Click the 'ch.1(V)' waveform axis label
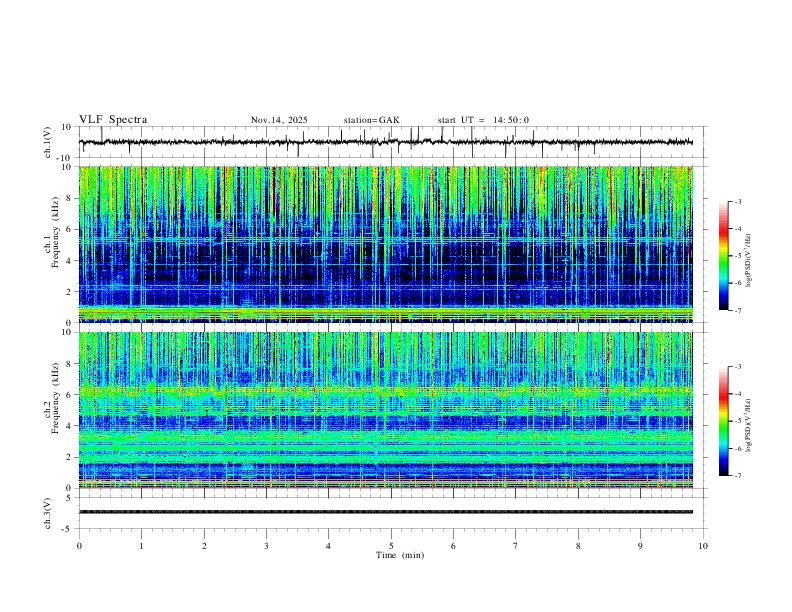Screen dimensions: 792x612 (x=48, y=142)
